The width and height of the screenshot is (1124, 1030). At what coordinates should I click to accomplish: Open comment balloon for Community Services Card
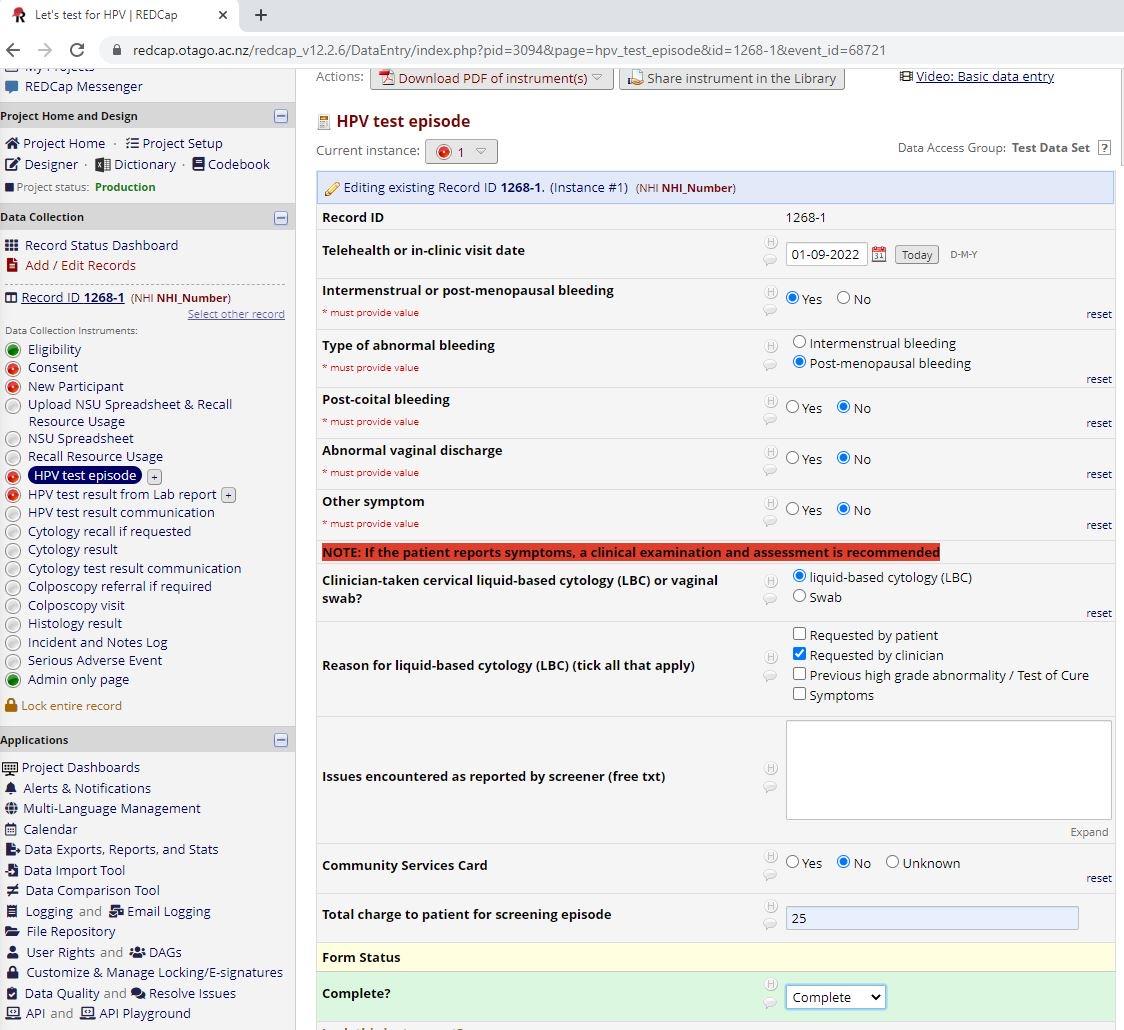[770, 874]
